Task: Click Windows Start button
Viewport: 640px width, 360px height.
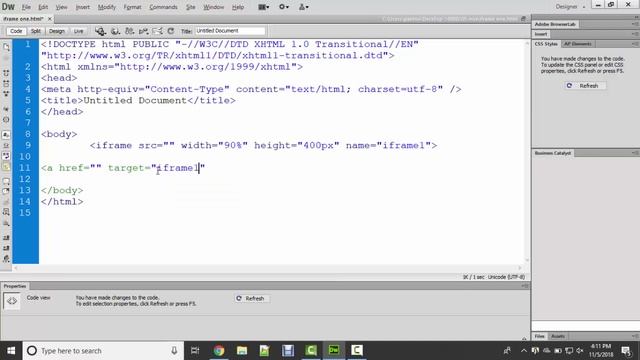Action: 11,351
